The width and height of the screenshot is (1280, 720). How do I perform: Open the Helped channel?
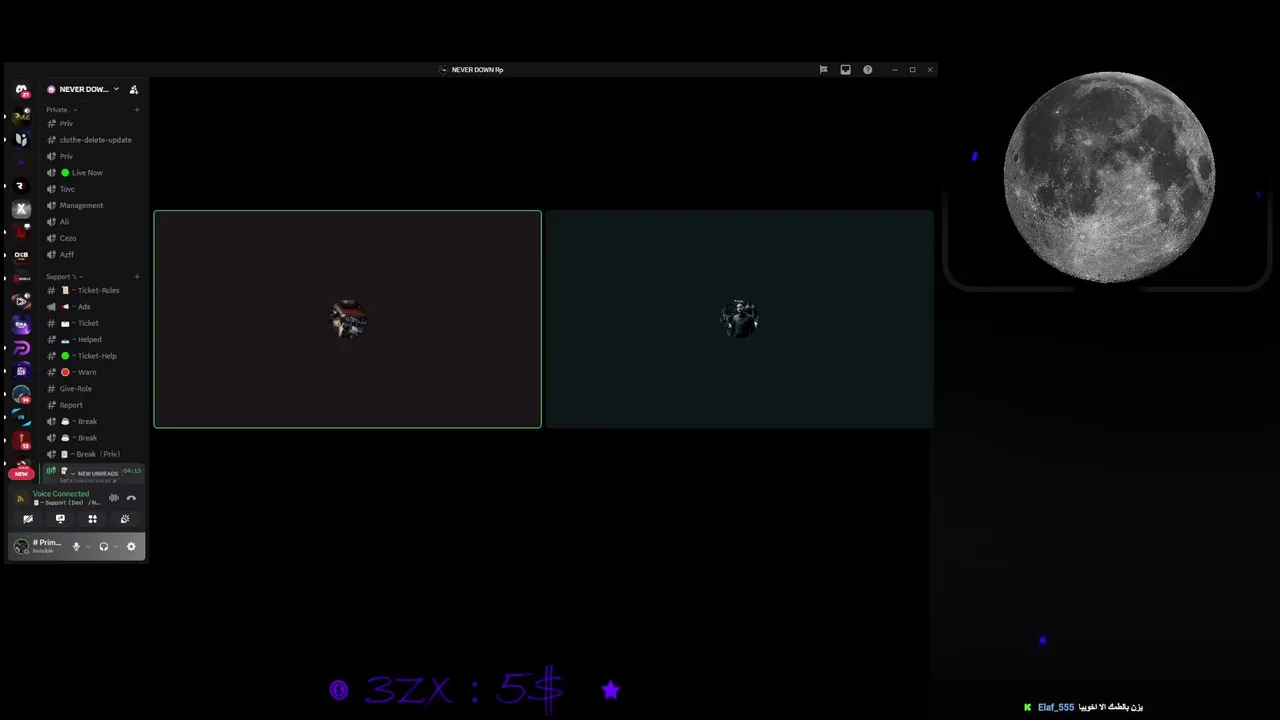point(95,339)
